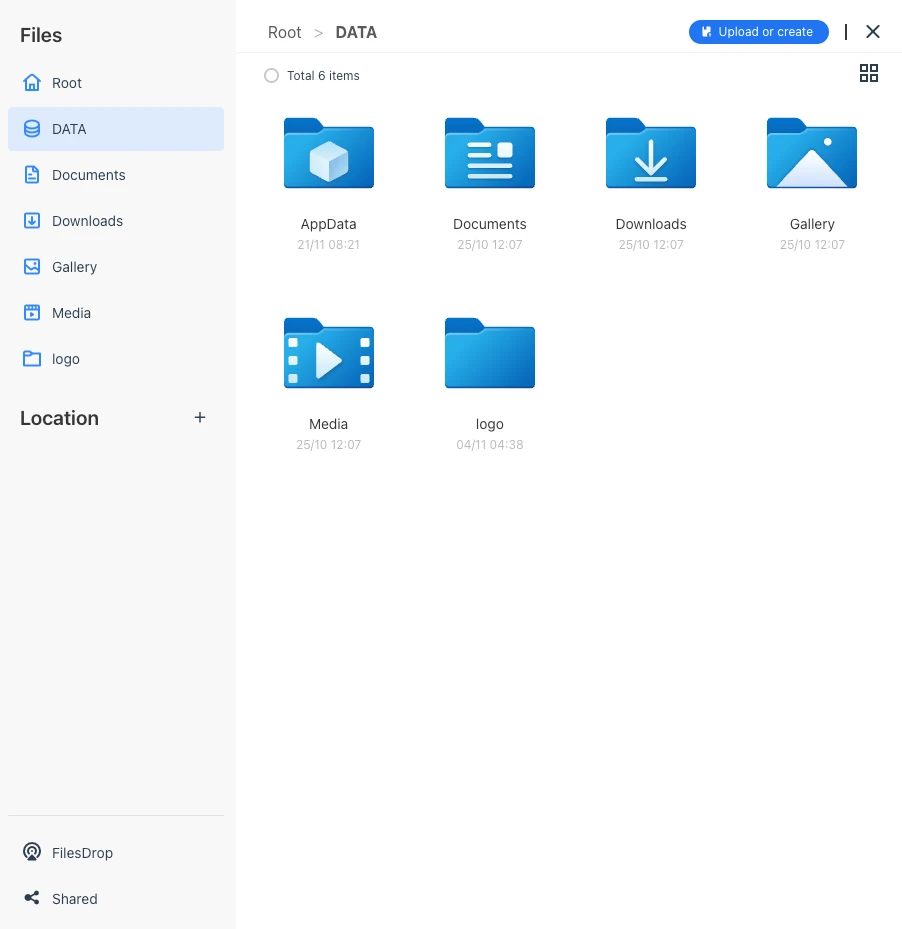Screen dimensions: 902x929
Task: Click the Total 6 items label
Action: pos(324,76)
